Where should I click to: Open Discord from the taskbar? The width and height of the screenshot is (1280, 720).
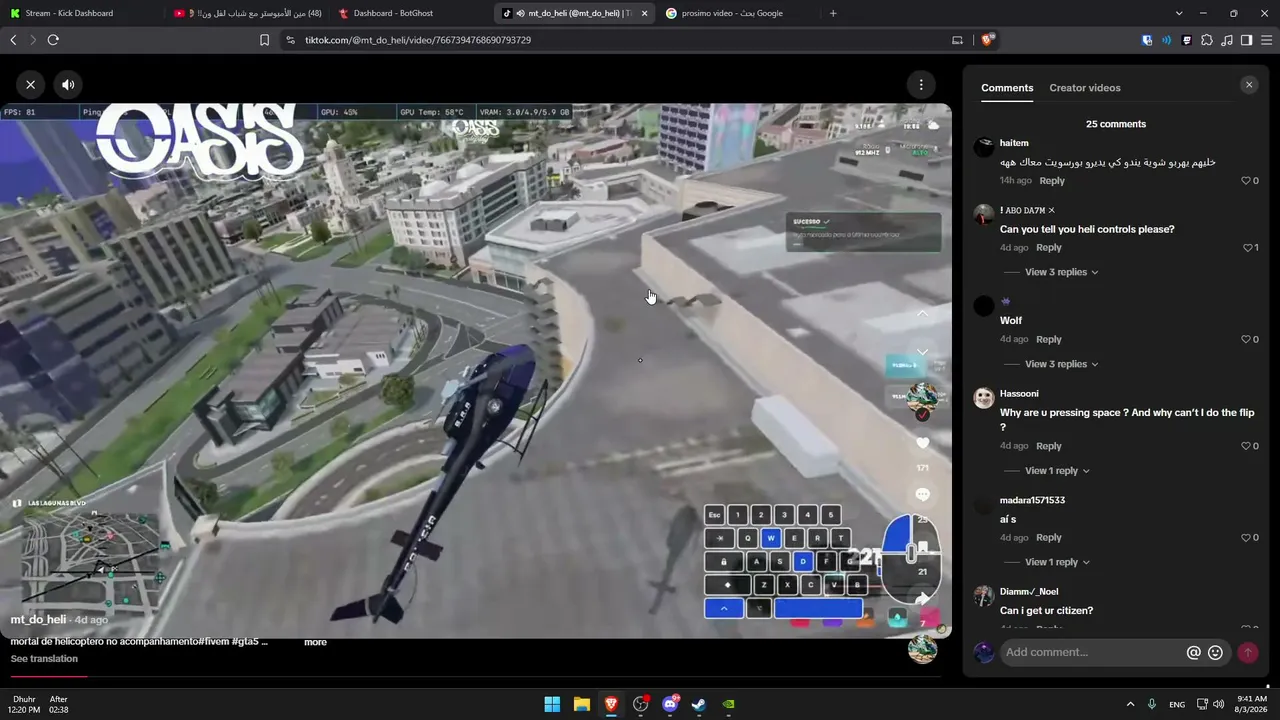click(x=670, y=704)
